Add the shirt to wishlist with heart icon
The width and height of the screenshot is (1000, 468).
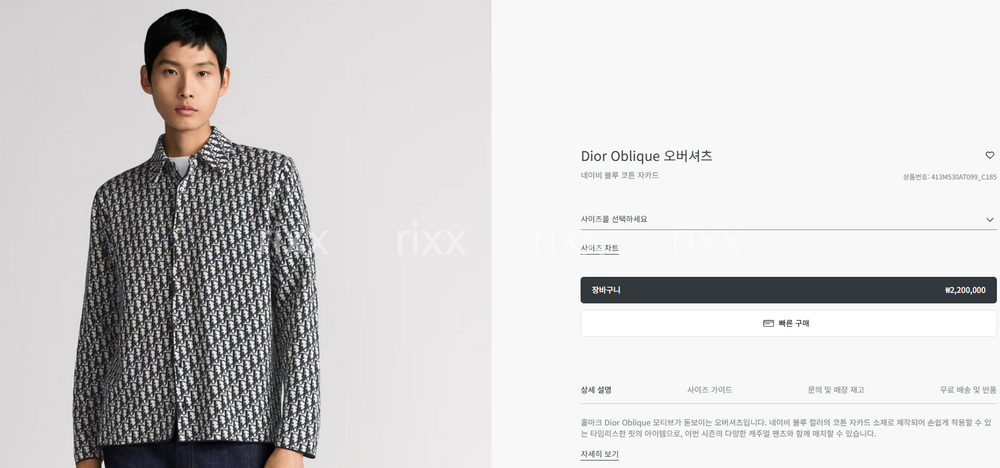(989, 155)
